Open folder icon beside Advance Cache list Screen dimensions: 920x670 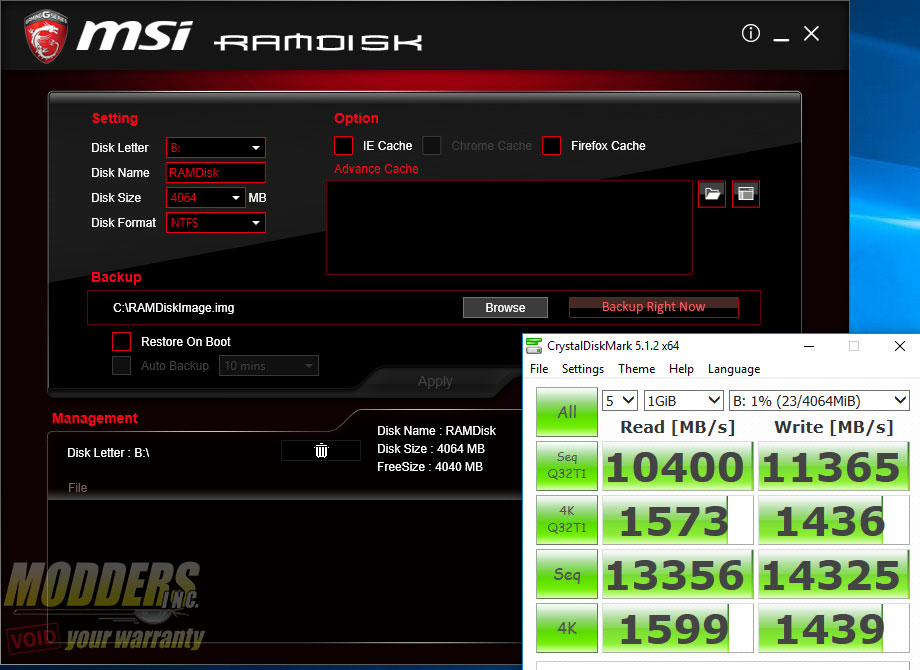pyautogui.click(x=712, y=194)
